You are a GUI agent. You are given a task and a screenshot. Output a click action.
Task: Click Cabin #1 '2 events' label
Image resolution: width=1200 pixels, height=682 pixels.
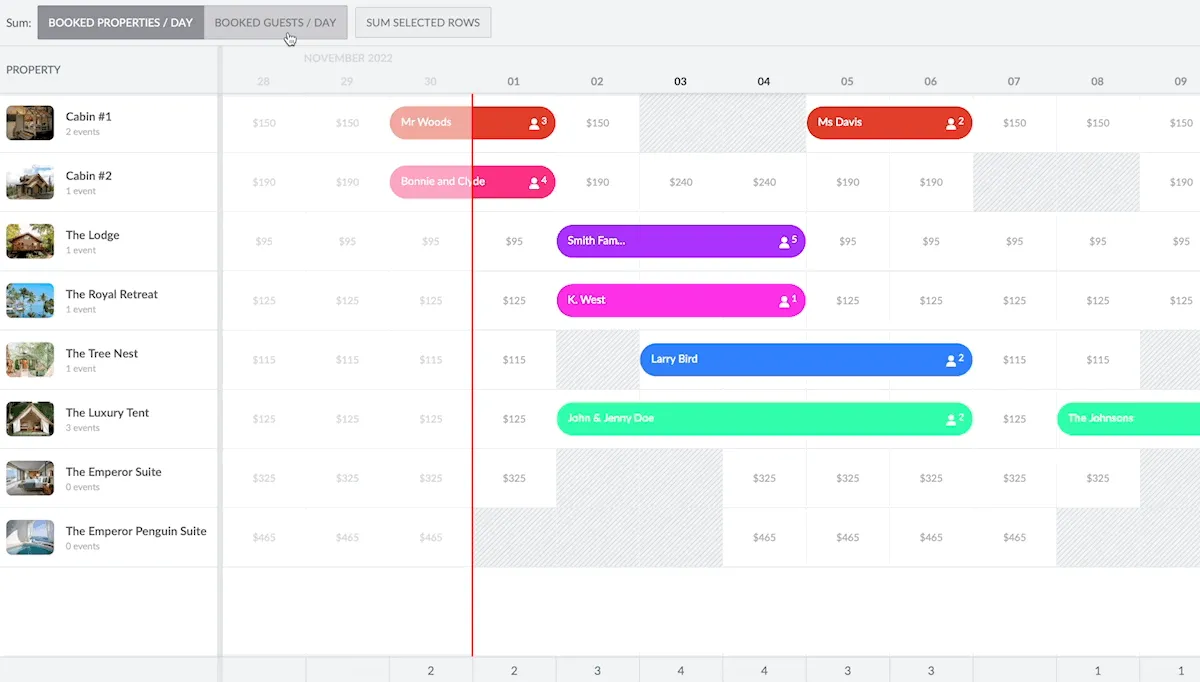[83, 132]
